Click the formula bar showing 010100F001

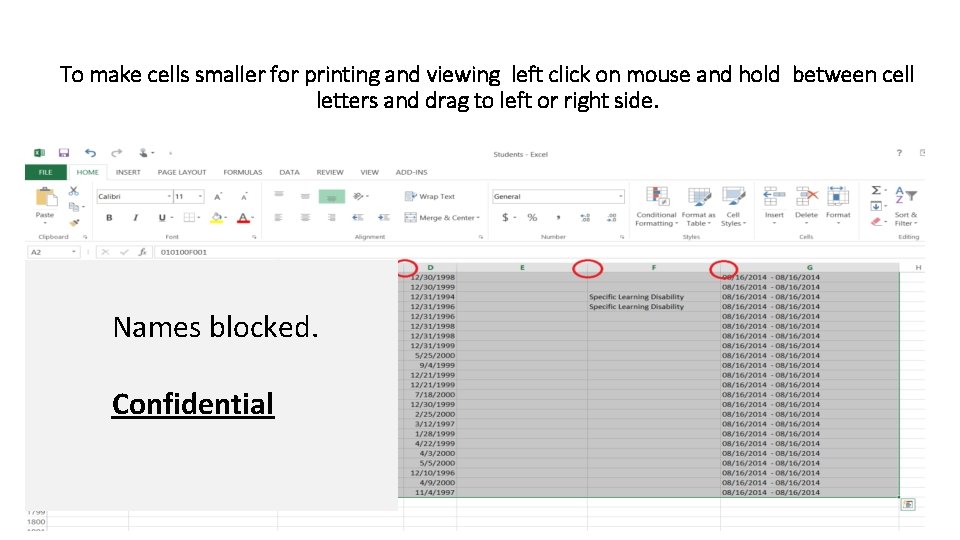click(x=539, y=252)
